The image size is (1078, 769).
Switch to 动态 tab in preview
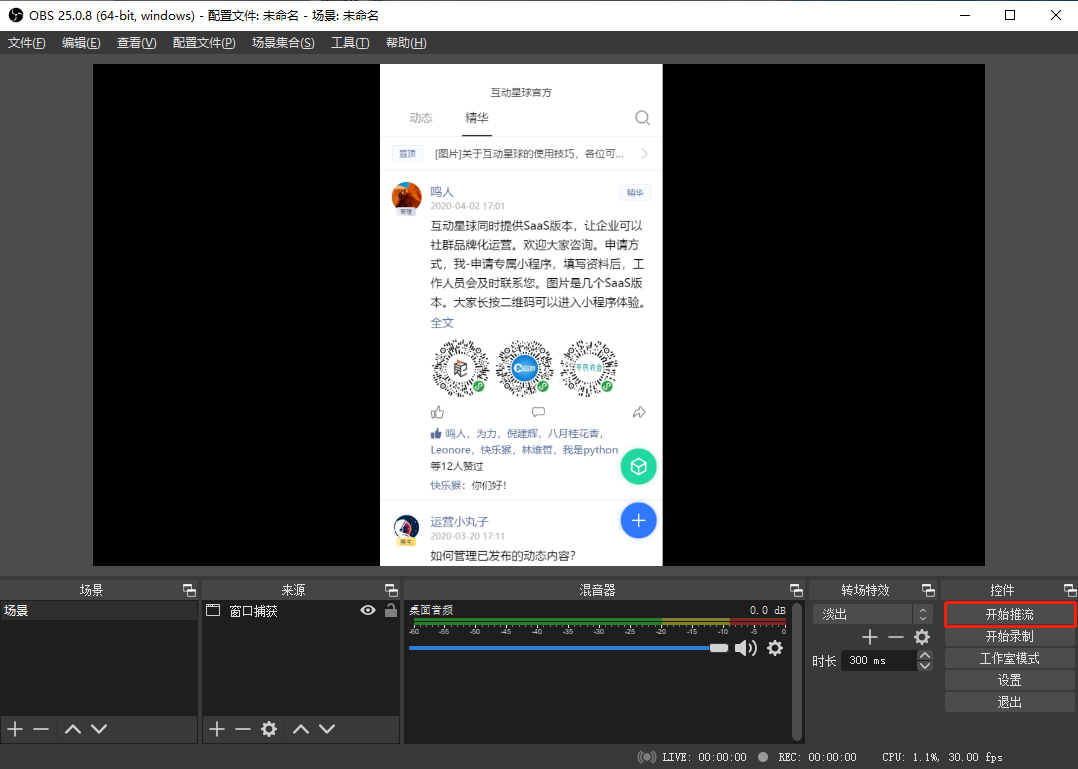(421, 118)
